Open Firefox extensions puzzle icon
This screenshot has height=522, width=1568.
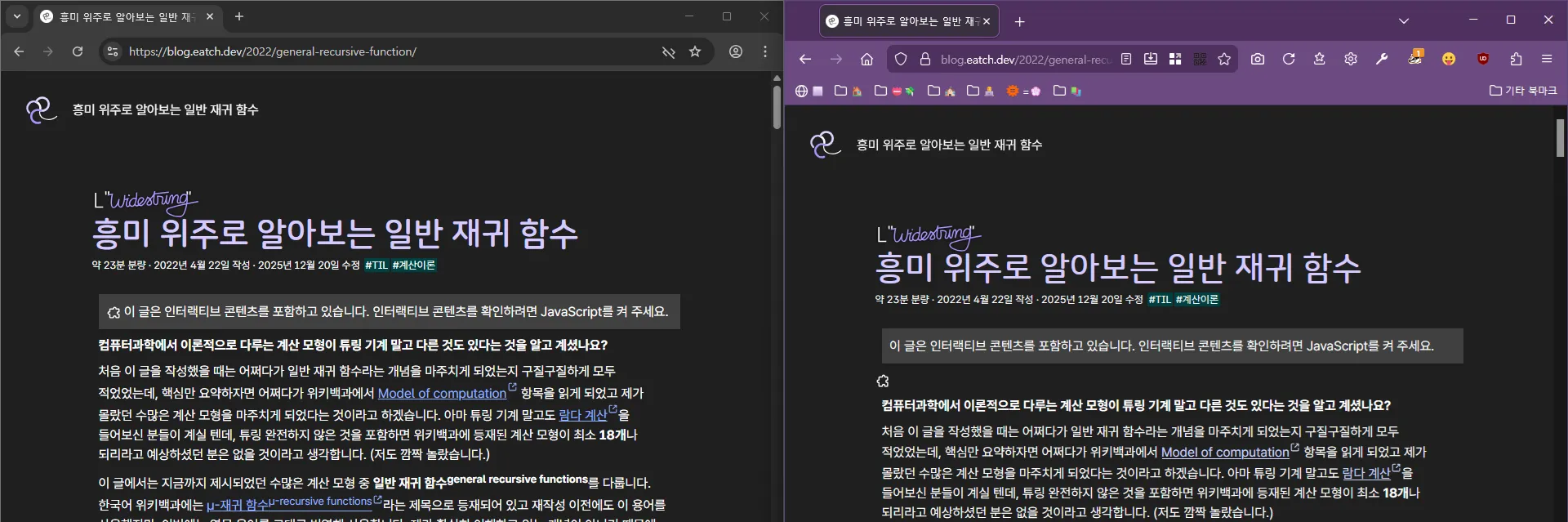[1516, 59]
